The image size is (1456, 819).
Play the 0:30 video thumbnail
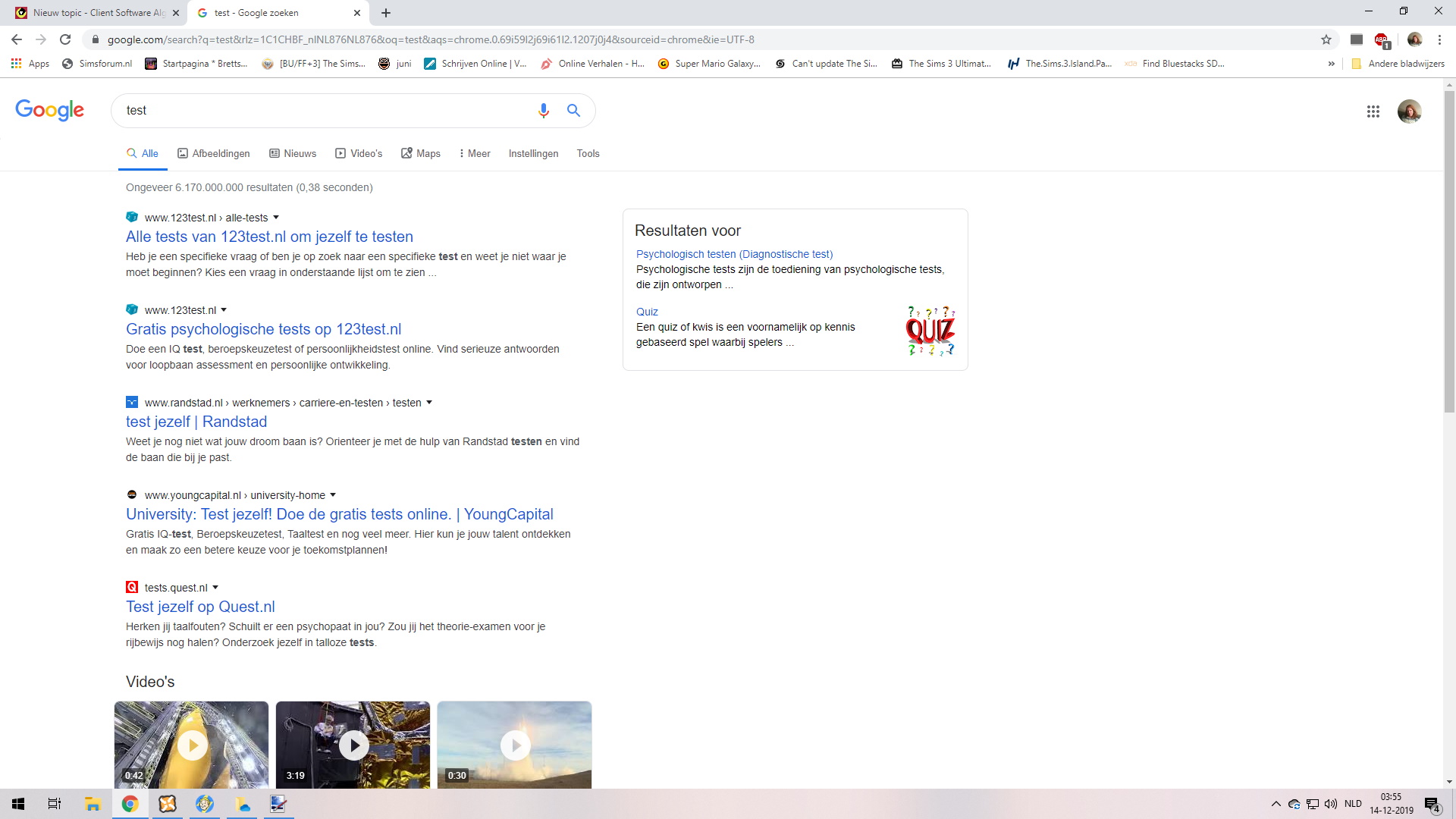514,745
